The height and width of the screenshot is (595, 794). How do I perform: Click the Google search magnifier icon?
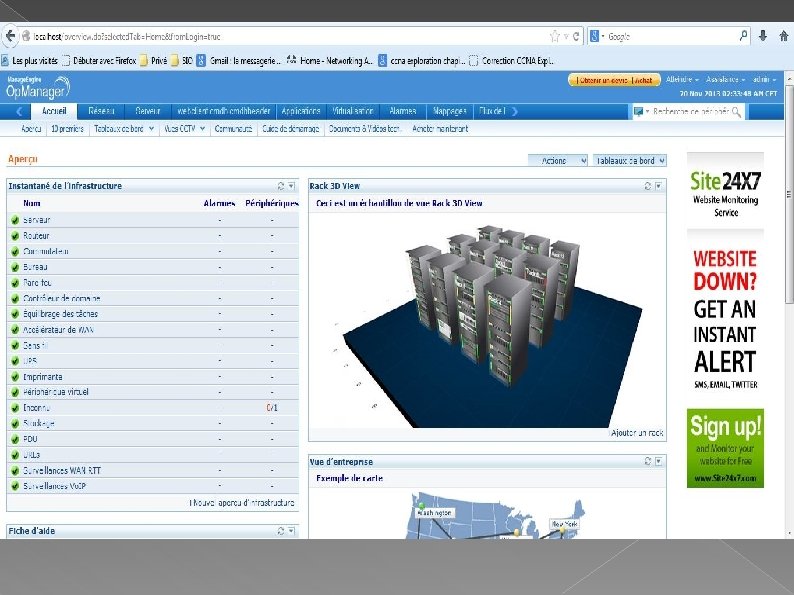(x=743, y=36)
